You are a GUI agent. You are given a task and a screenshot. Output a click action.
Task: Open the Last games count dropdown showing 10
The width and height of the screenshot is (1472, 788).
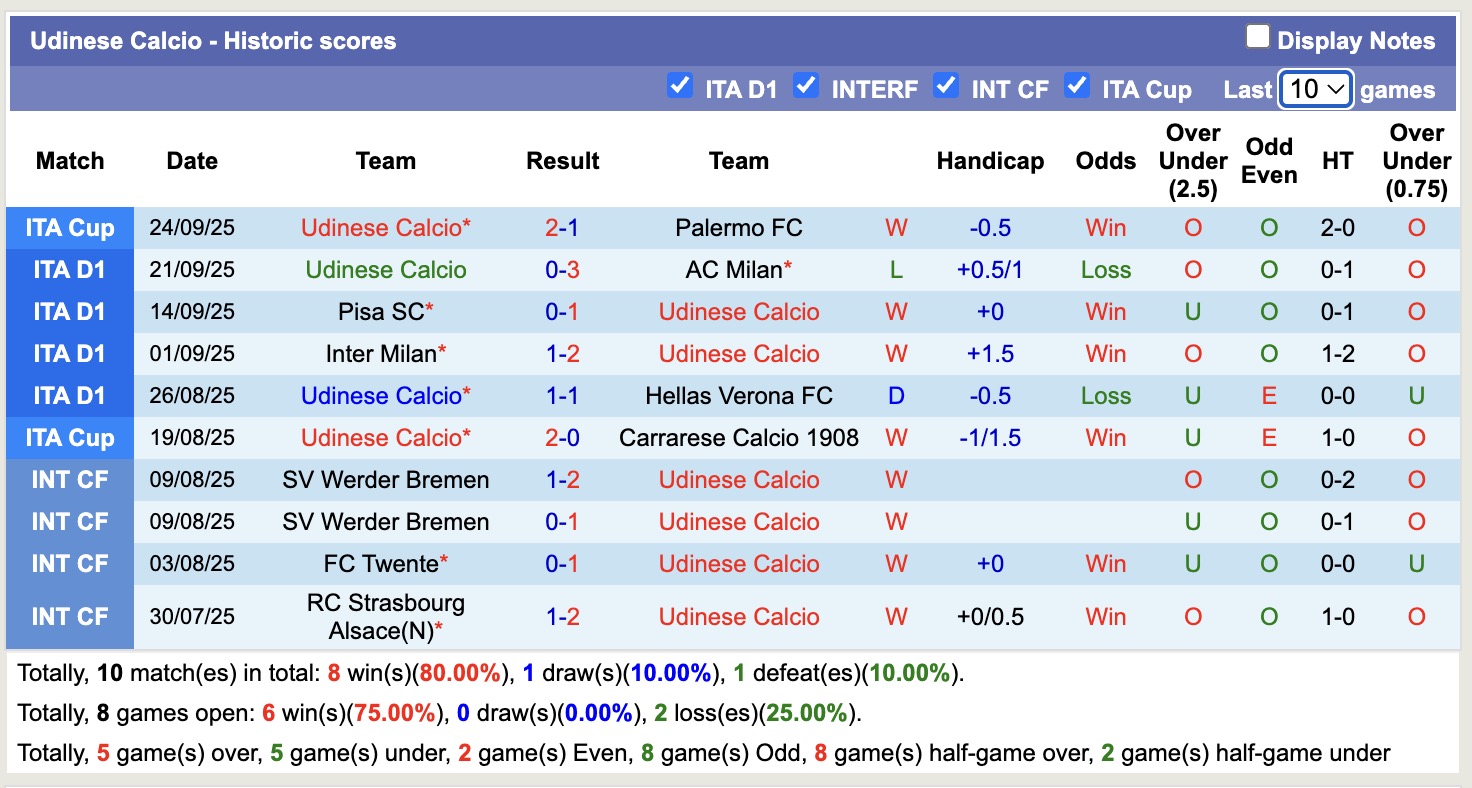point(1315,89)
